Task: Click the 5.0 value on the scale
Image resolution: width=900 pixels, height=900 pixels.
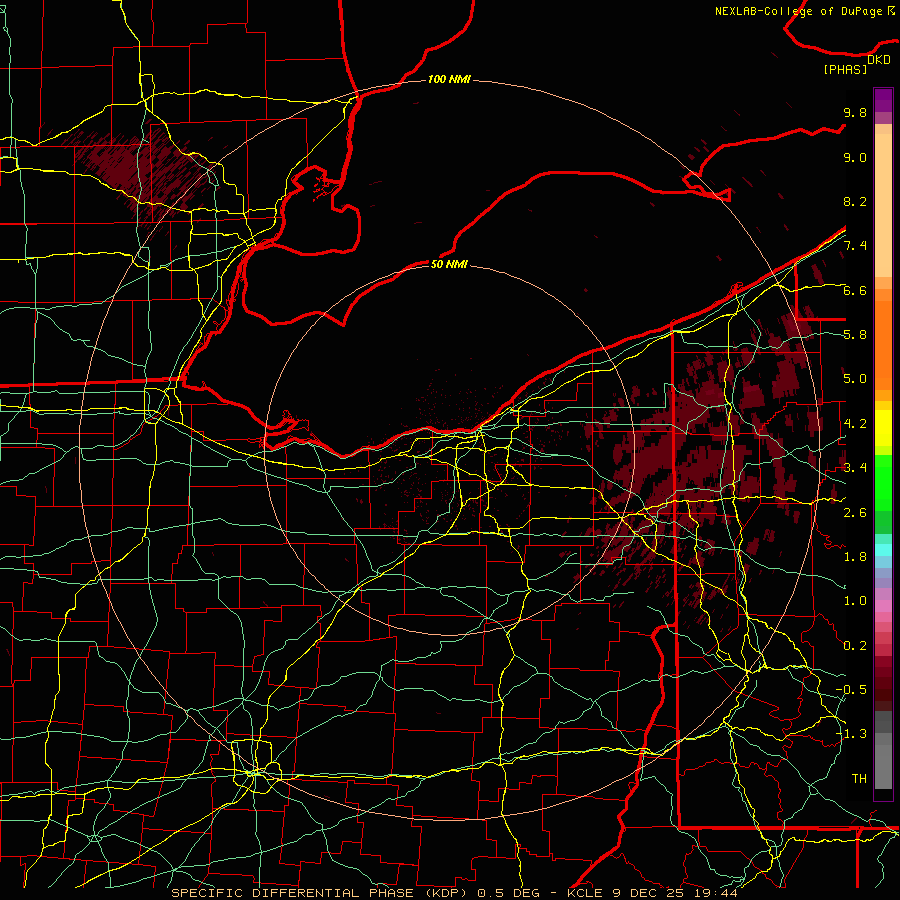Action: tap(855, 379)
